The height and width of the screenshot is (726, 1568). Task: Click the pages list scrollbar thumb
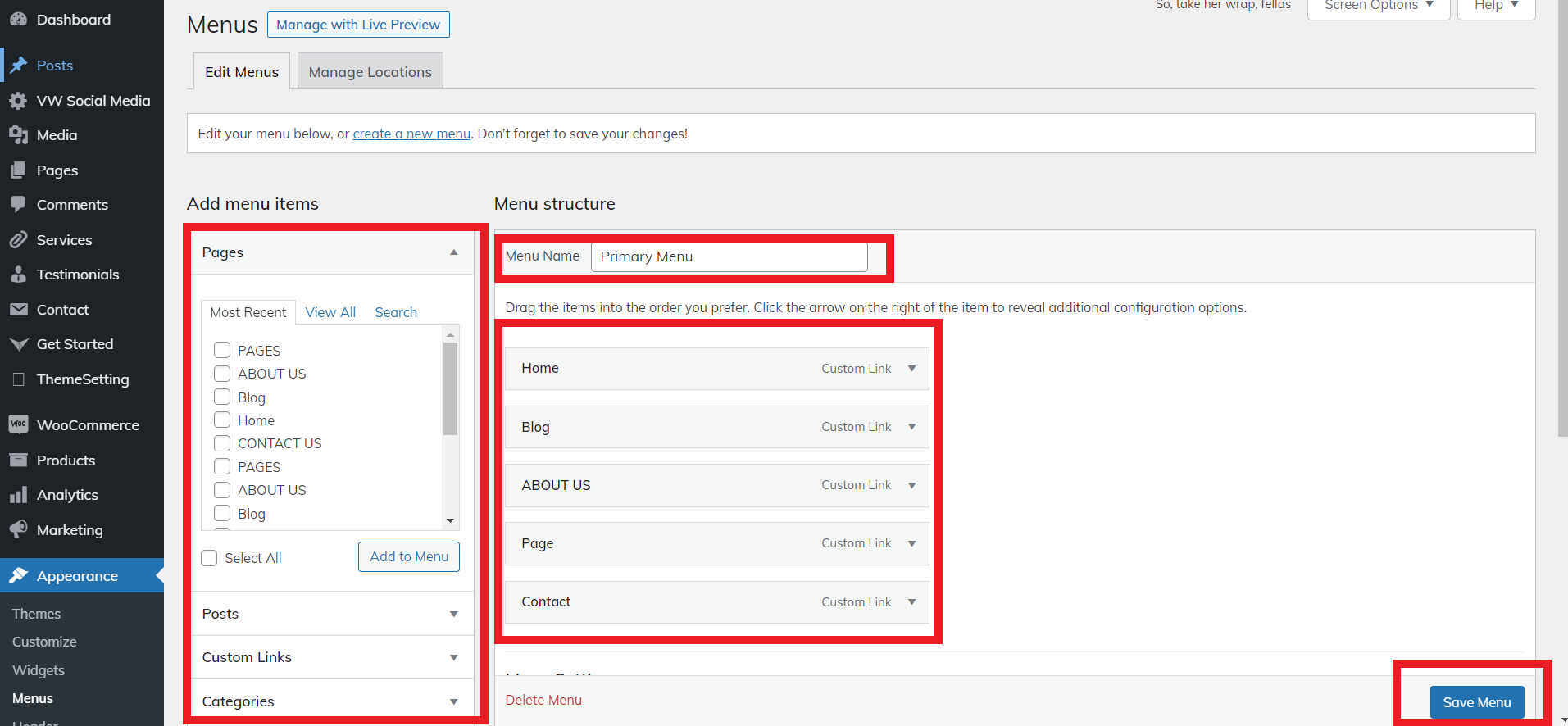[x=450, y=388]
